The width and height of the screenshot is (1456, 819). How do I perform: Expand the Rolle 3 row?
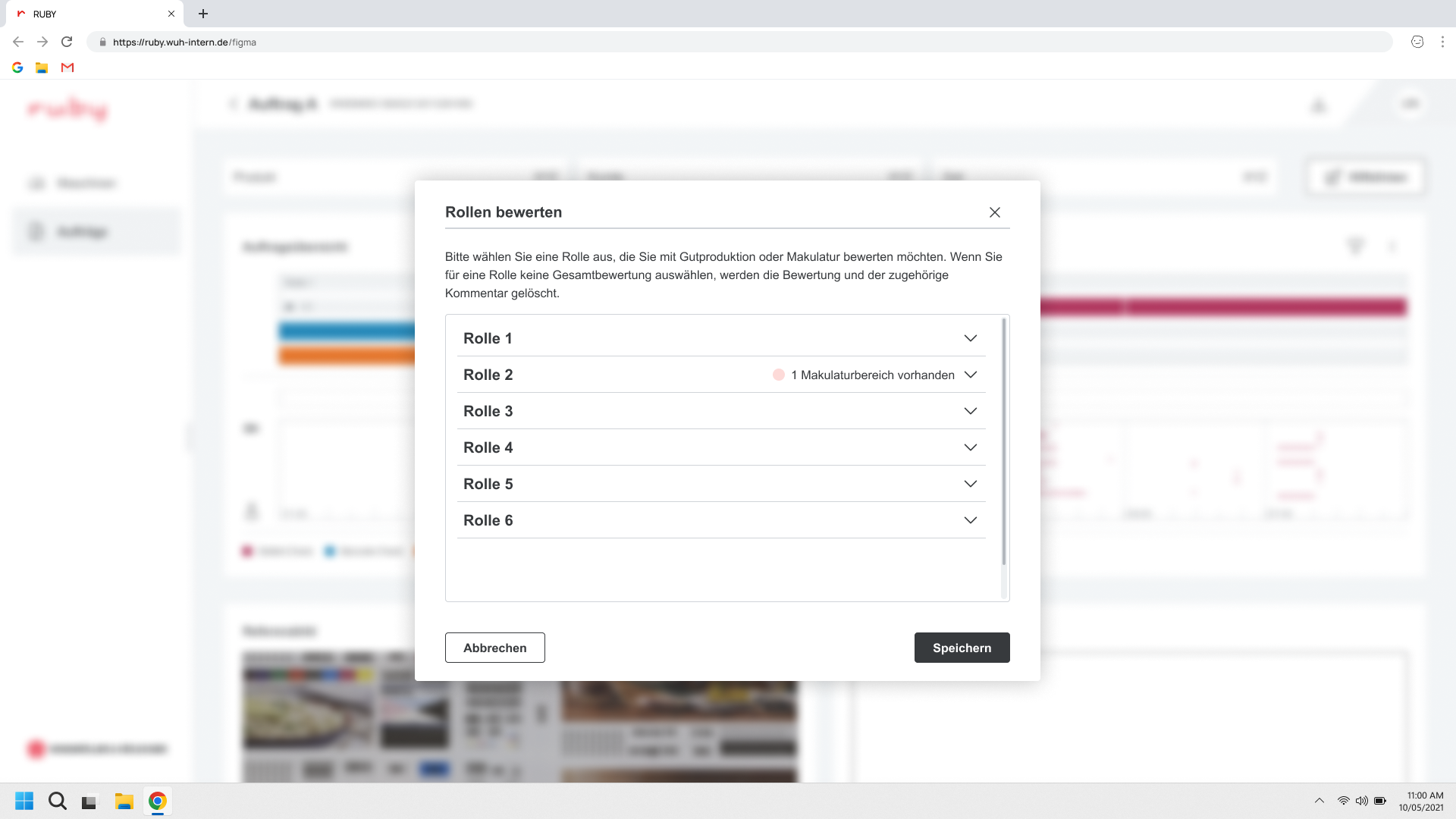tap(970, 411)
